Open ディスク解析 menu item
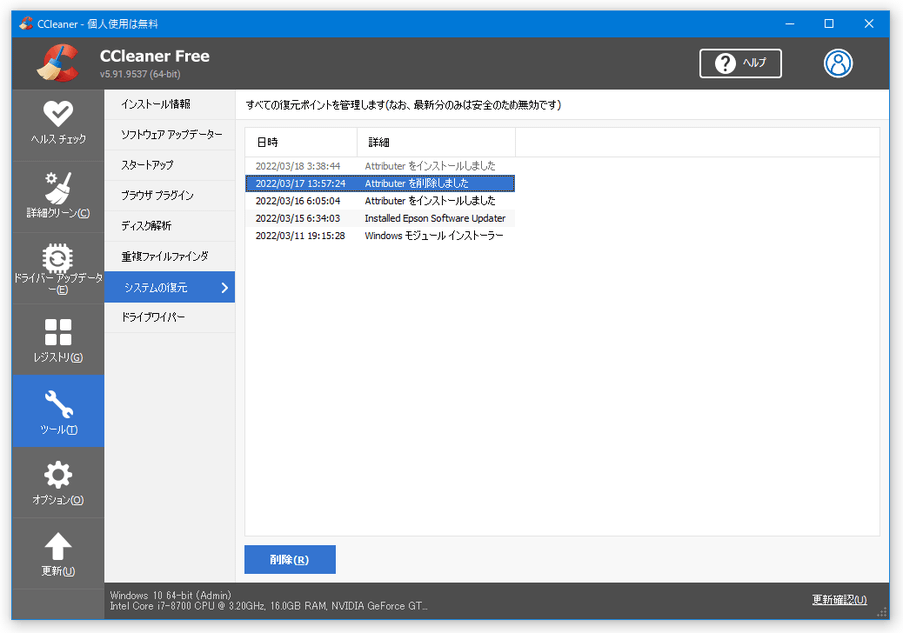903x633 pixels. point(170,226)
